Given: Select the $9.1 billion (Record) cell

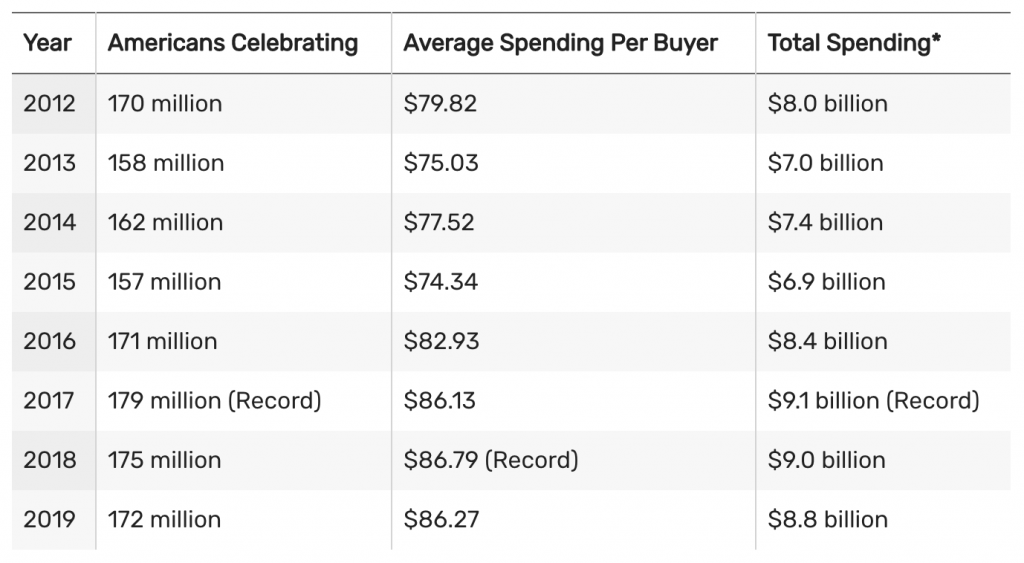Looking at the screenshot, I should 873,401.
